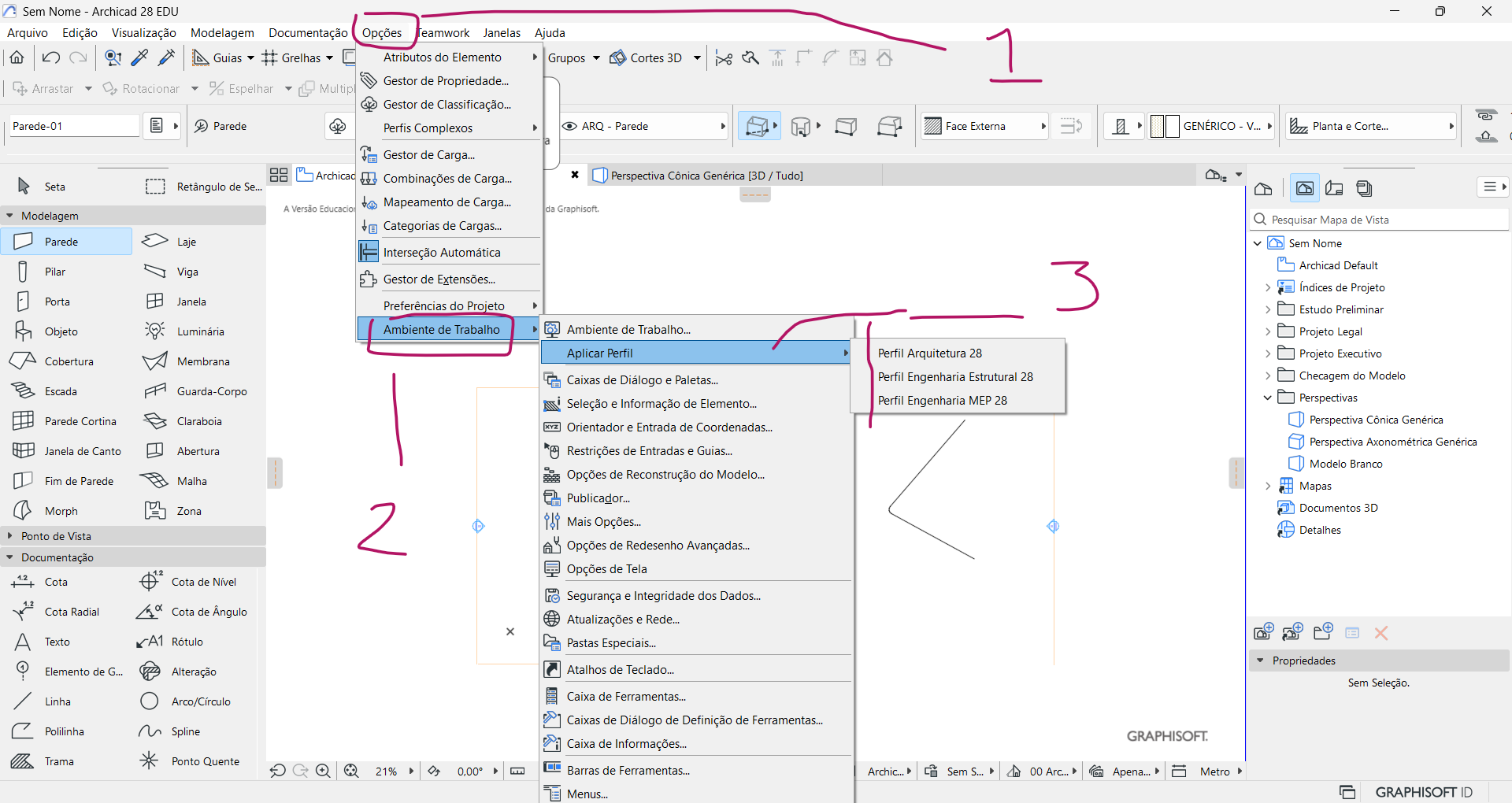Expand the Ponto de Vista section

tap(10, 536)
